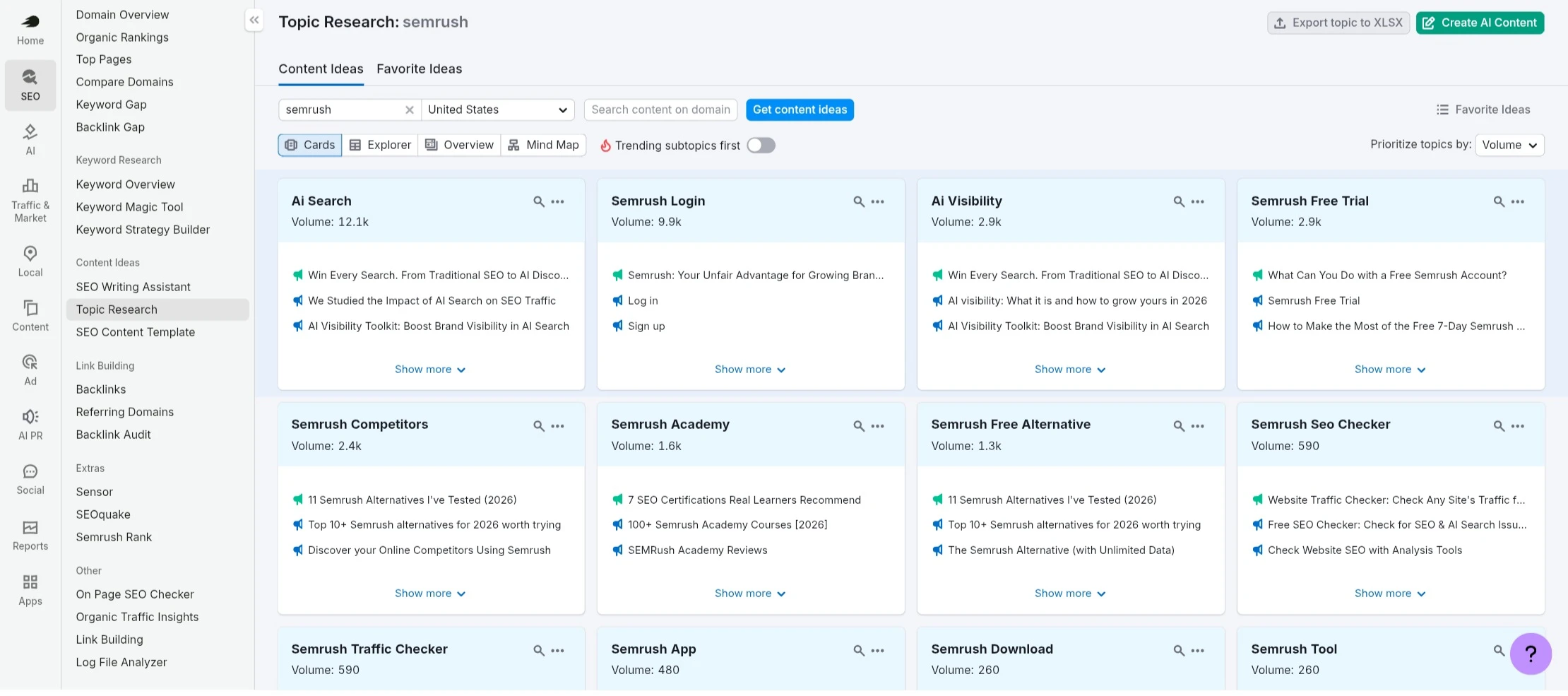Open the United States country dropdown
Viewport: 1568px width, 696px height.
coord(498,110)
